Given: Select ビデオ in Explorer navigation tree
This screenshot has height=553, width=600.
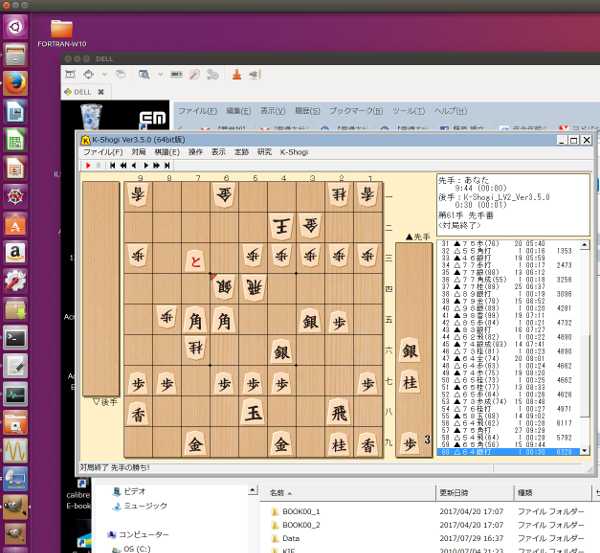Looking at the screenshot, I should point(129,491).
